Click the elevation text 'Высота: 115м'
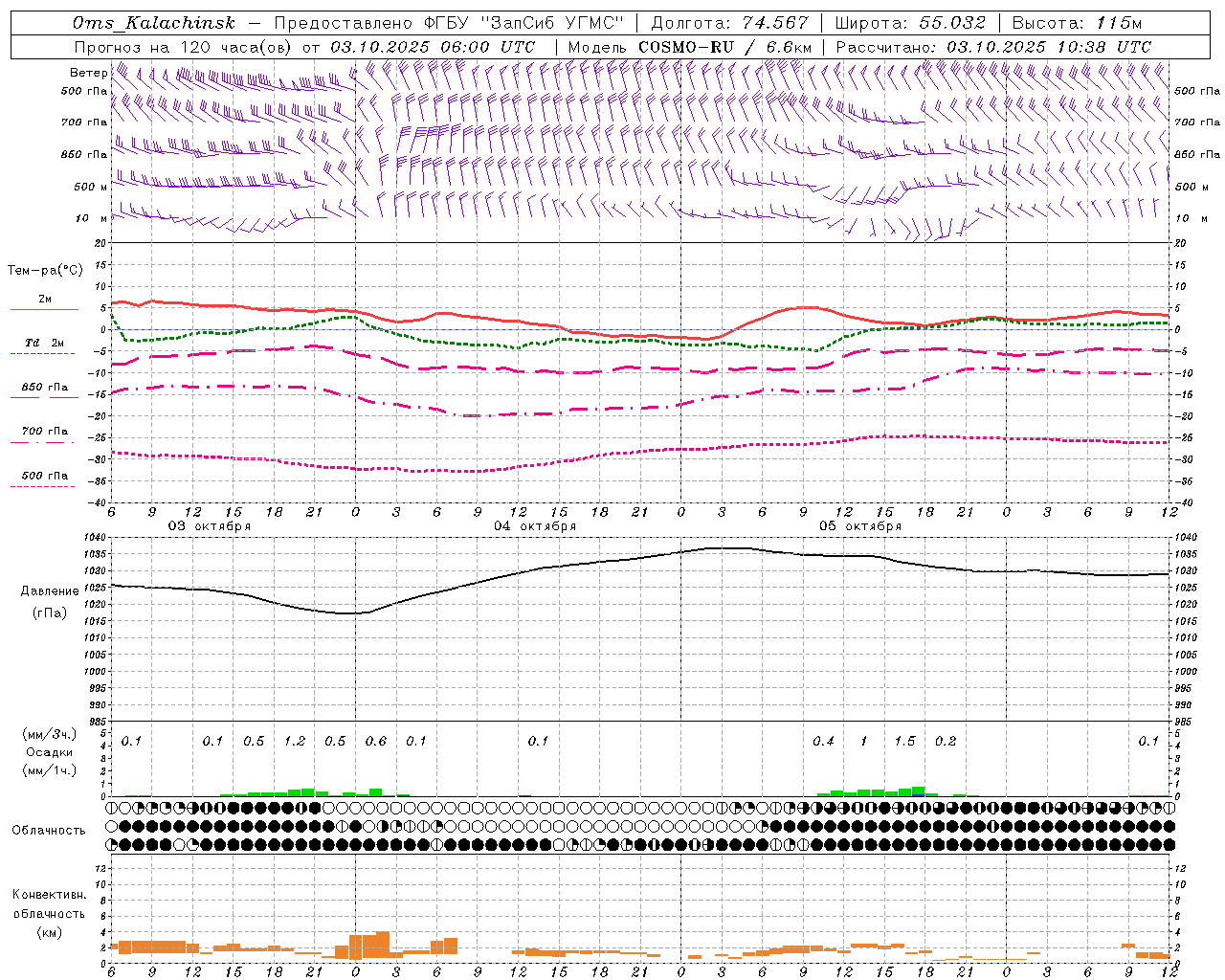The height and width of the screenshot is (980, 1225). [1077, 23]
